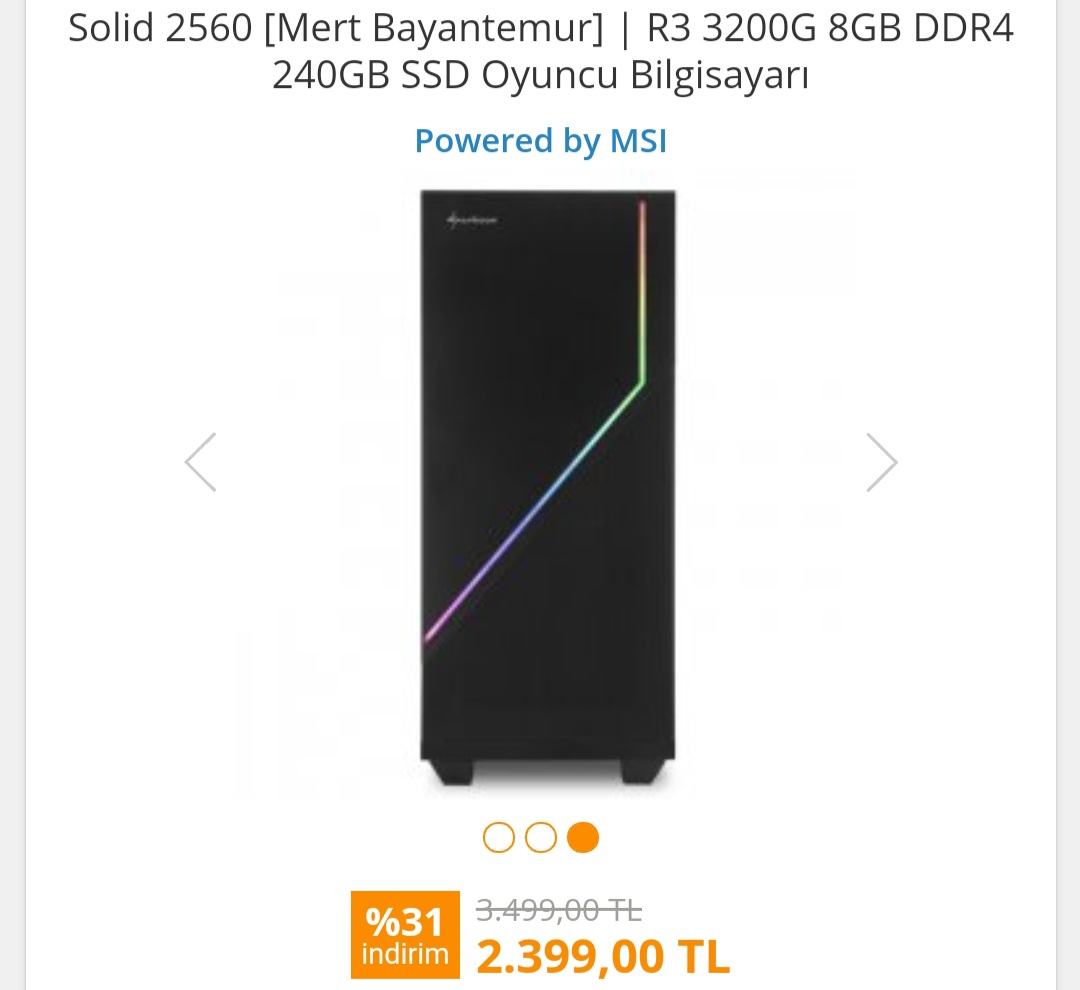This screenshot has height=990, width=1080.
Task: Select the third filled orange carousel dot
Action: pos(583,837)
